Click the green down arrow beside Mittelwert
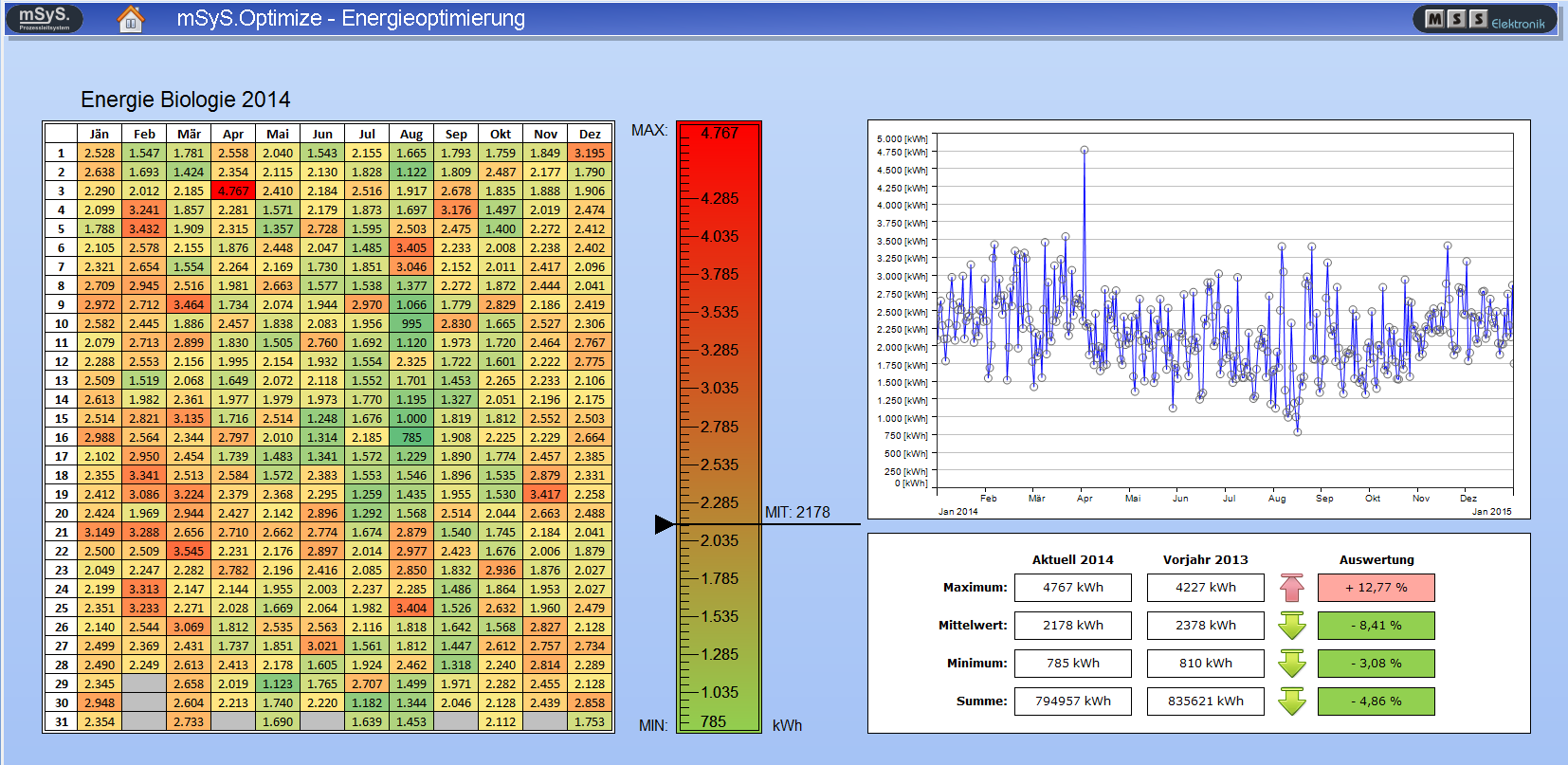 click(1292, 626)
